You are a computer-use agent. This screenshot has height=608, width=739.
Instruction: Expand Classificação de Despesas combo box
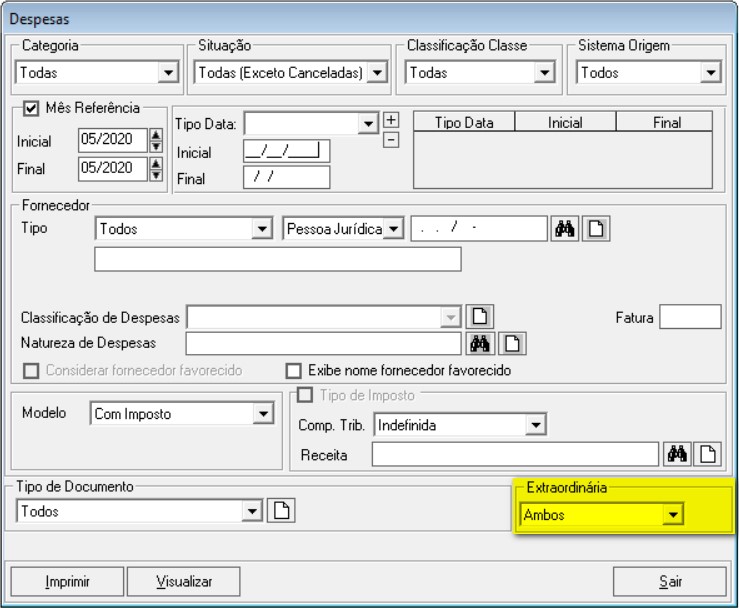451,317
